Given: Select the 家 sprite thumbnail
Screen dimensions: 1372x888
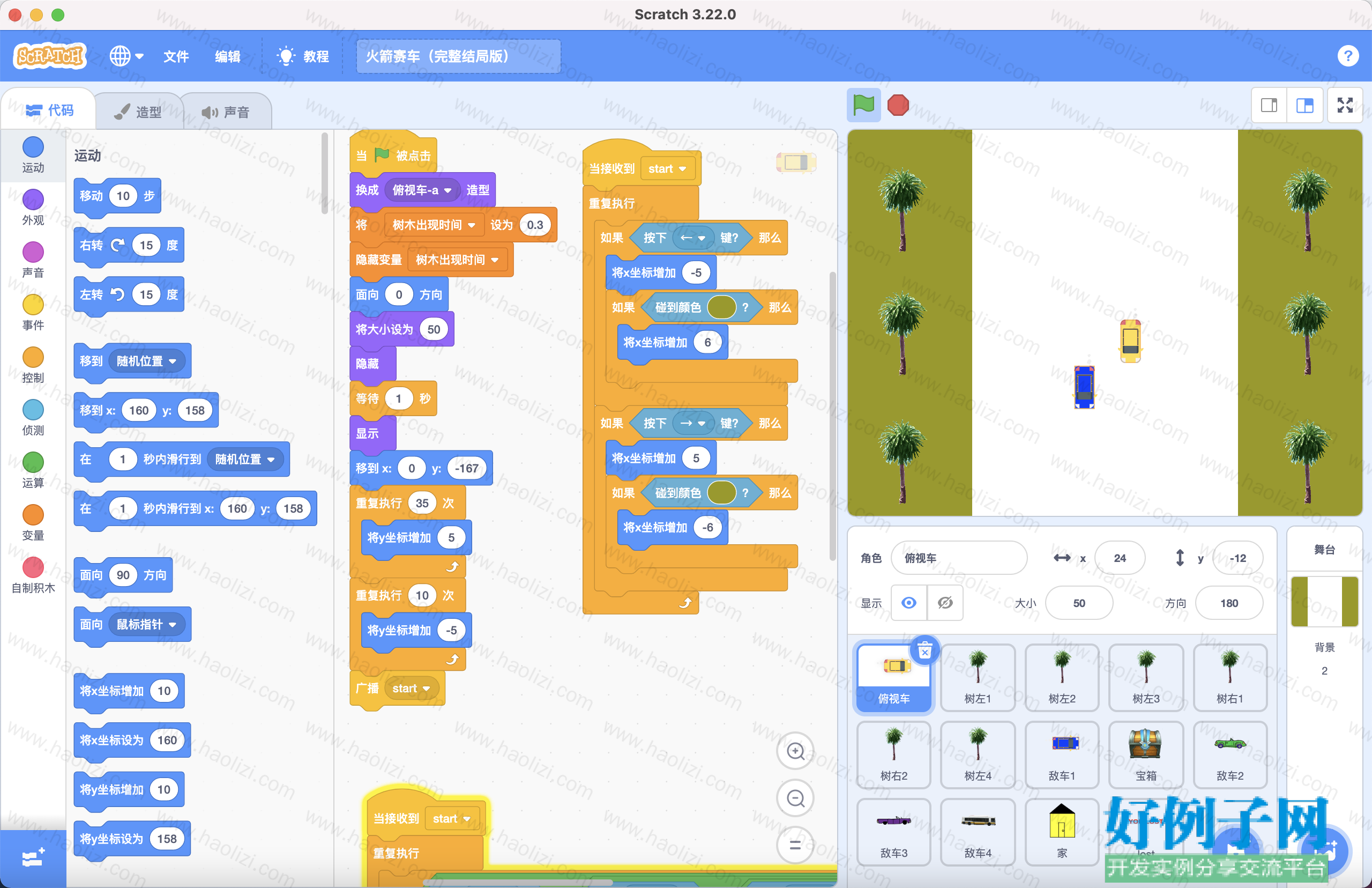Looking at the screenshot, I should [1061, 832].
